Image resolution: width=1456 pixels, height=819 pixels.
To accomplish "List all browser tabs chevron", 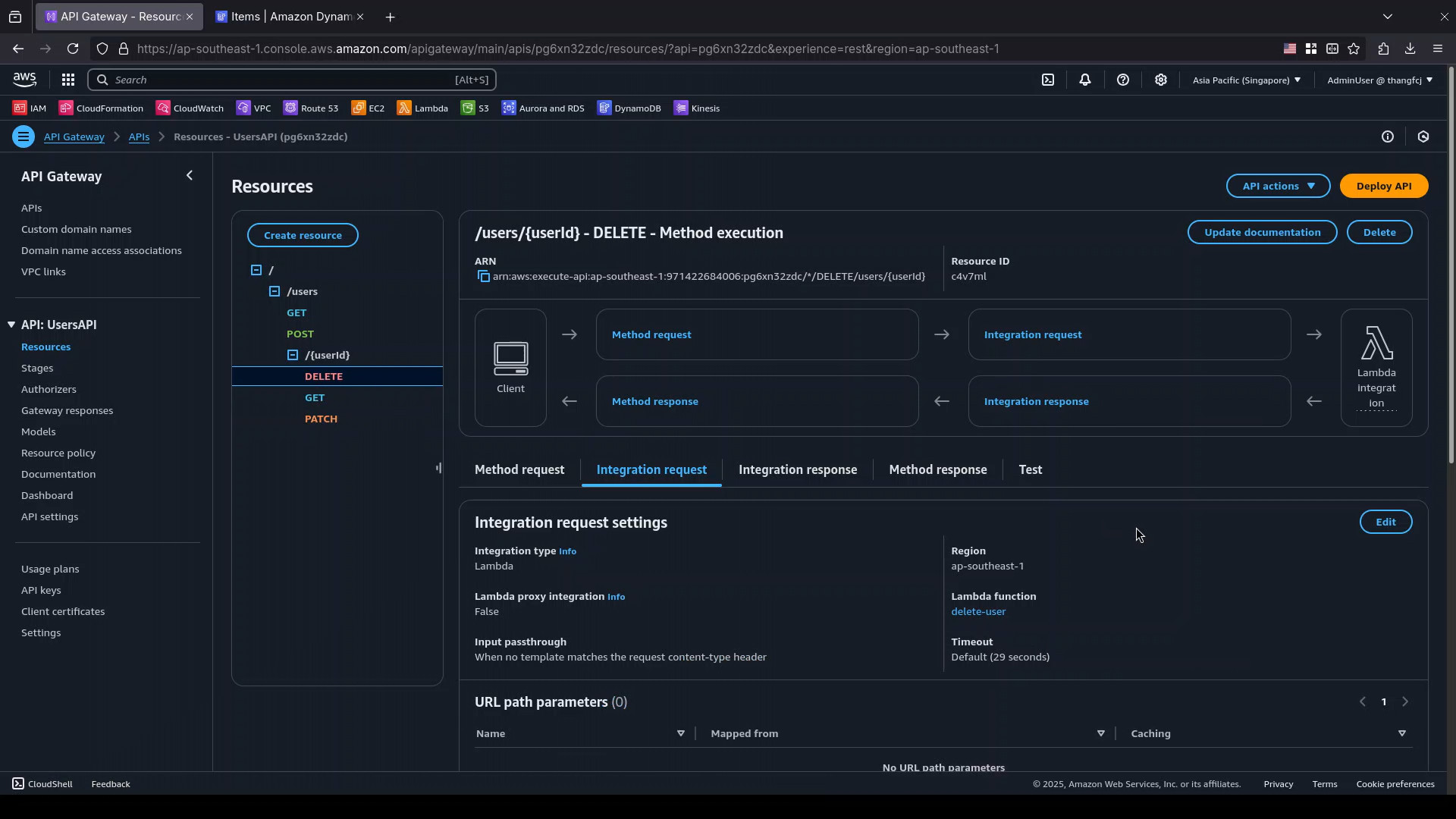I will (1388, 16).
